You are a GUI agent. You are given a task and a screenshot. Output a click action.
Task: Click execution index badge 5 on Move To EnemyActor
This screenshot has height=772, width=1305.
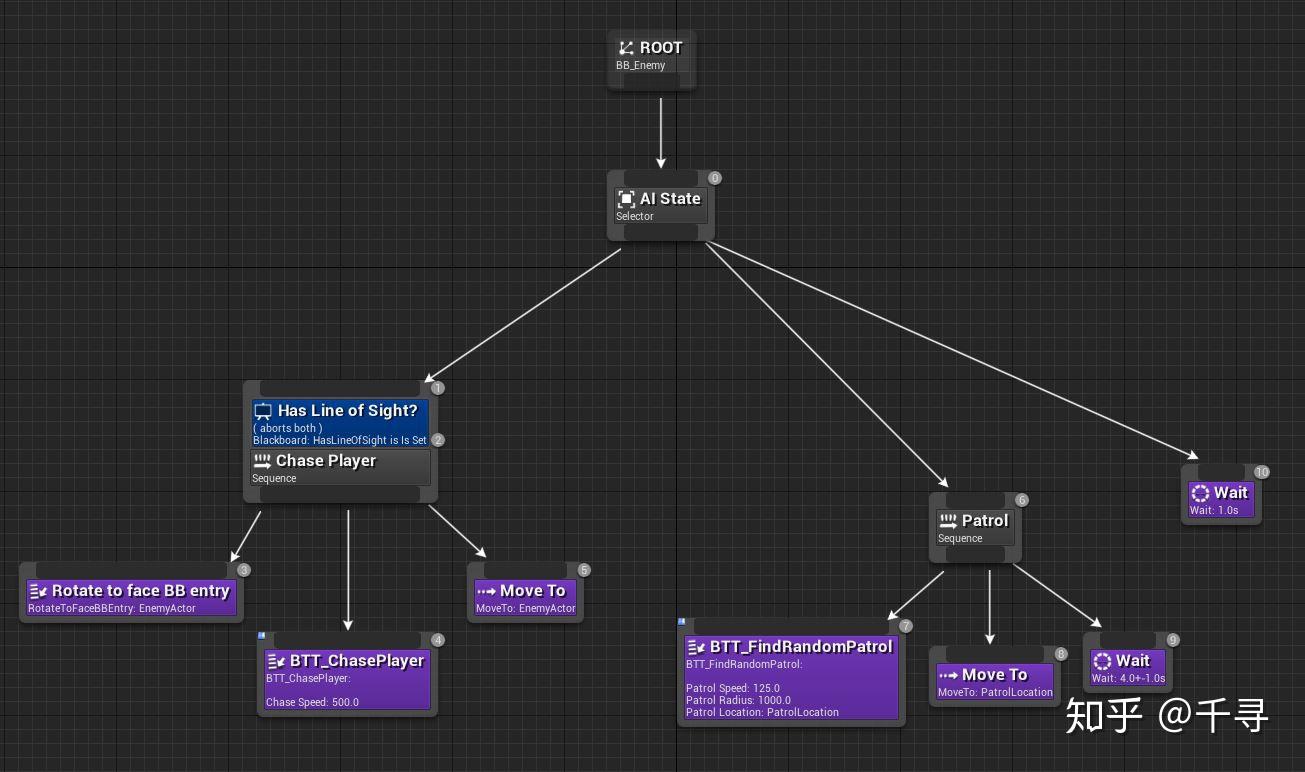tap(584, 570)
